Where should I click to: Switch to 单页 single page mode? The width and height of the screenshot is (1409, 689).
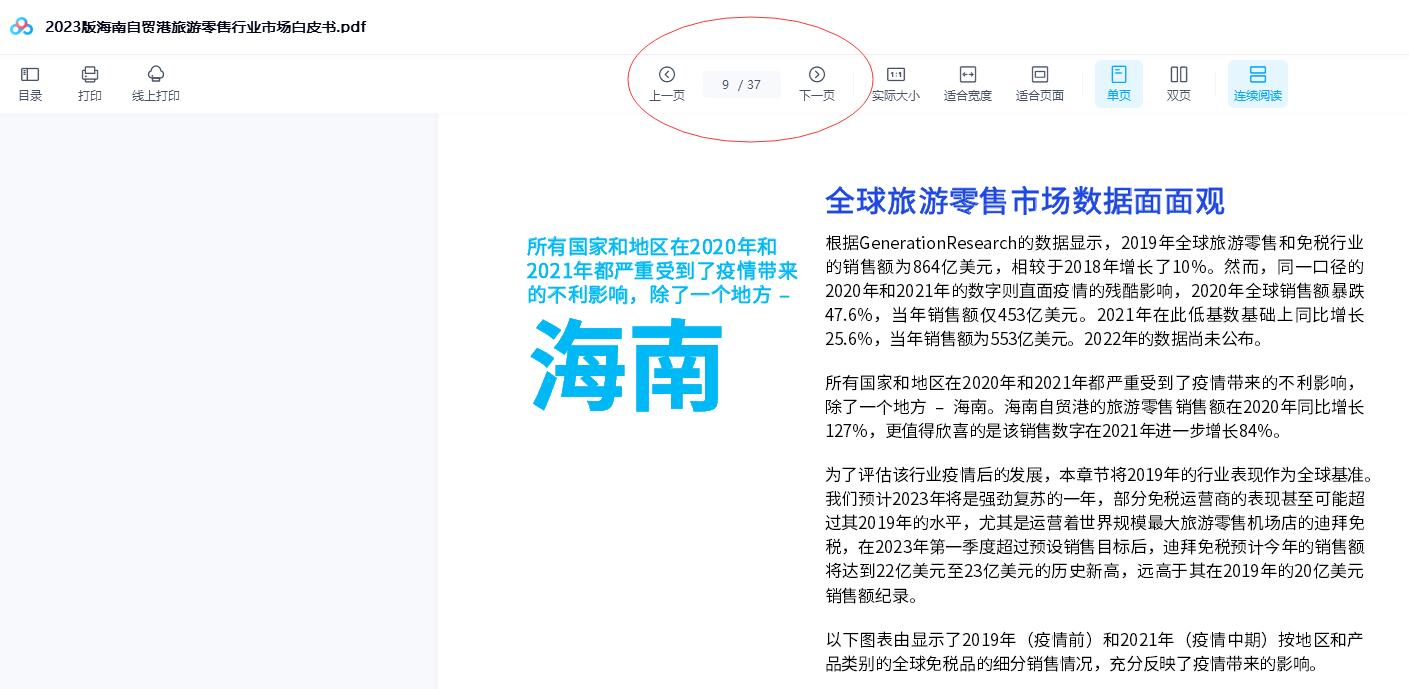pos(1118,83)
